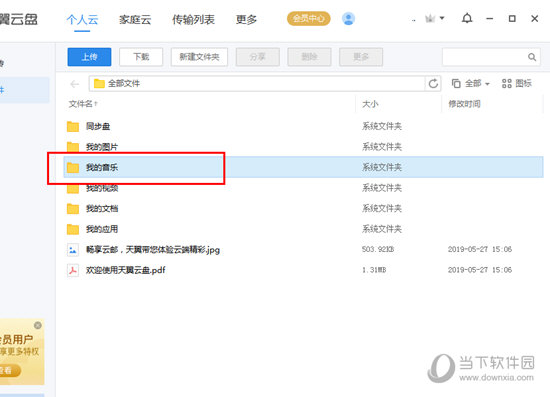
Task: Maximize the cloud disk window
Action: click(512, 19)
